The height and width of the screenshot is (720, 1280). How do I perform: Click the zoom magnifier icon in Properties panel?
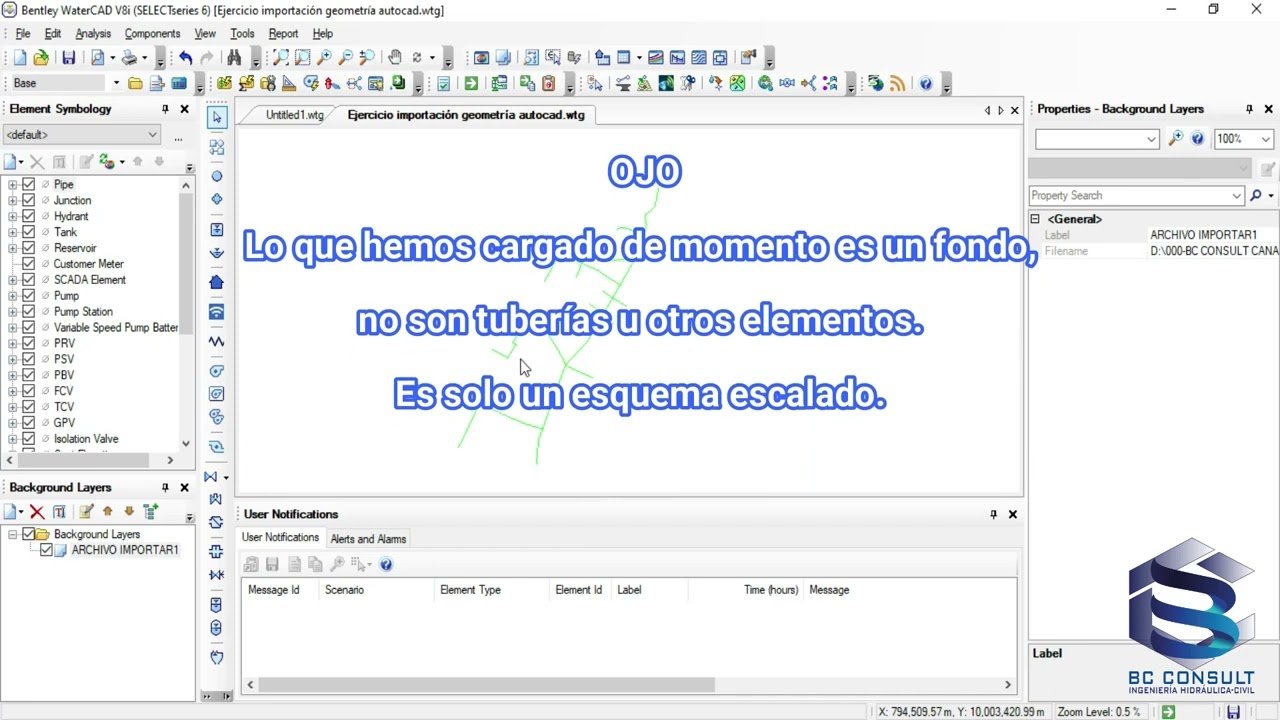1176,139
